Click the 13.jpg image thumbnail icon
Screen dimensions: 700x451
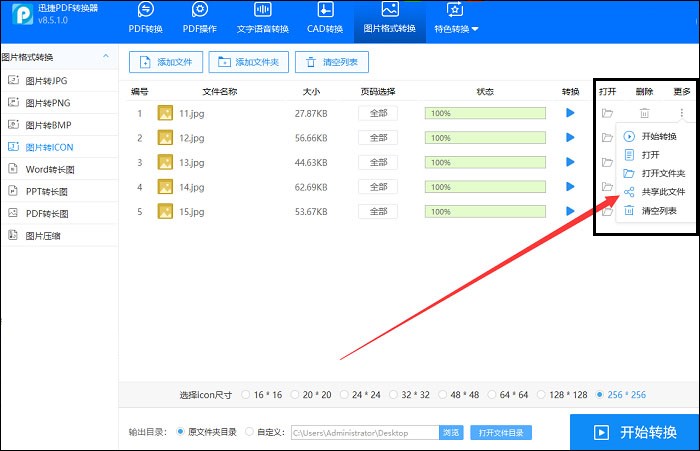pos(165,162)
